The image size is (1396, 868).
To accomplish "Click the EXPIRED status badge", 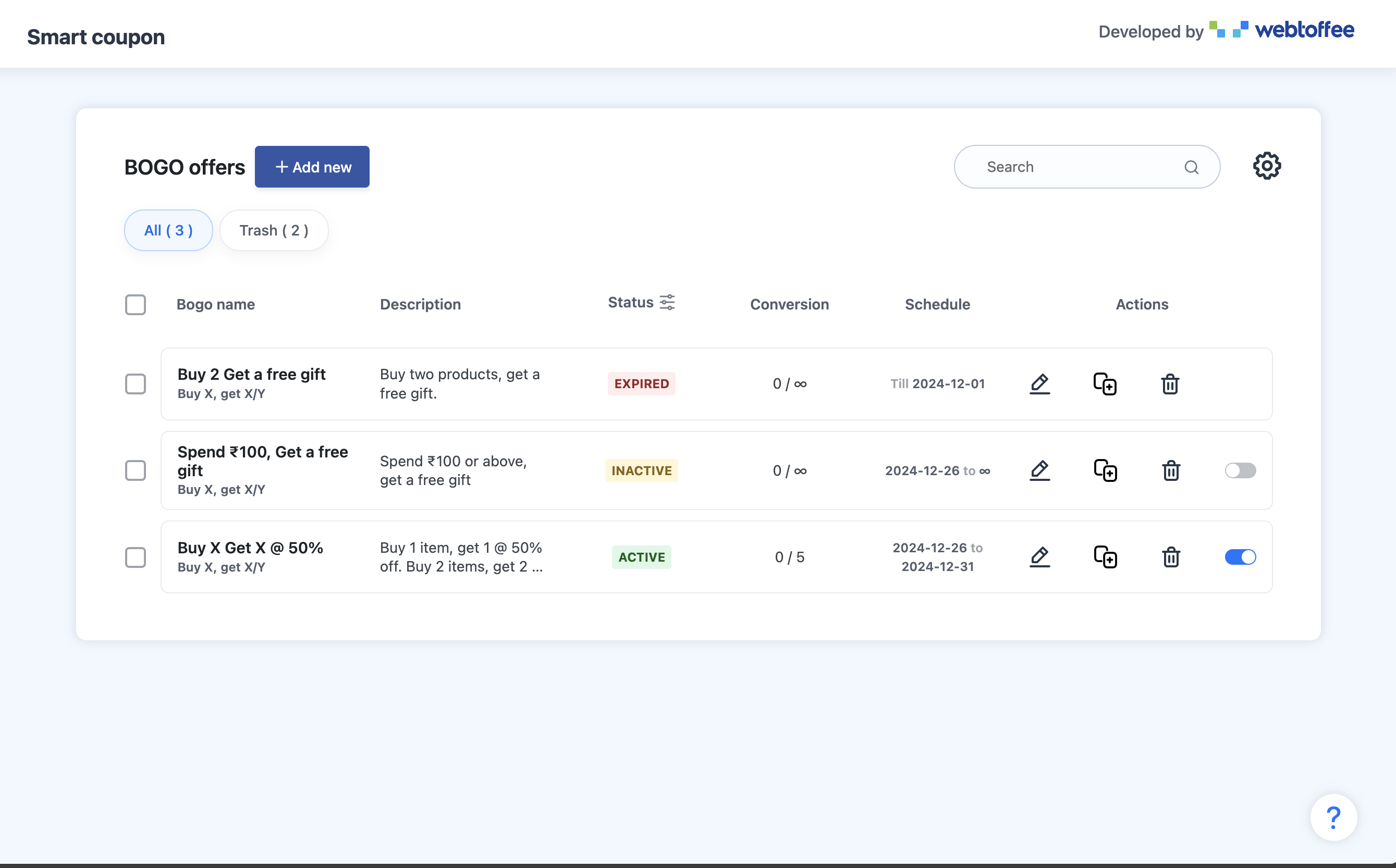I will (641, 383).
